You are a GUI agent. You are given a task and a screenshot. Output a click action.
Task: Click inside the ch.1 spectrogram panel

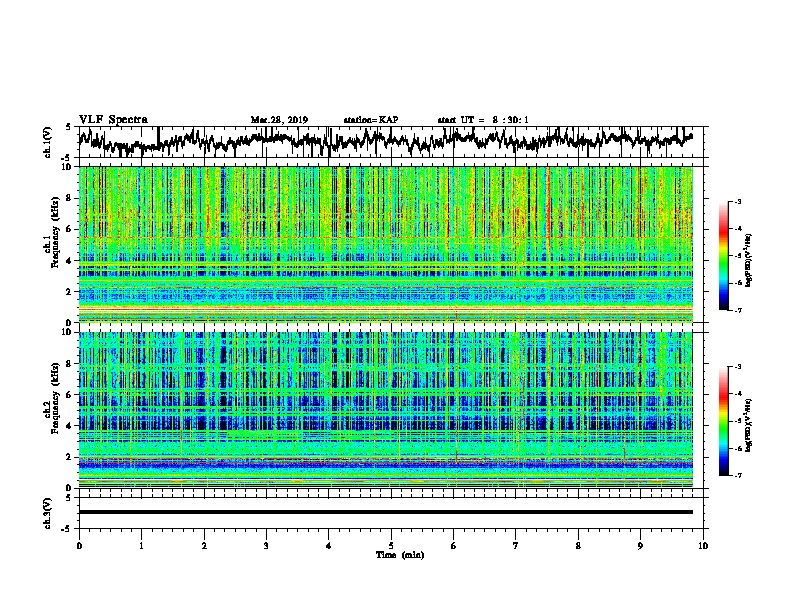pos(385,244)
